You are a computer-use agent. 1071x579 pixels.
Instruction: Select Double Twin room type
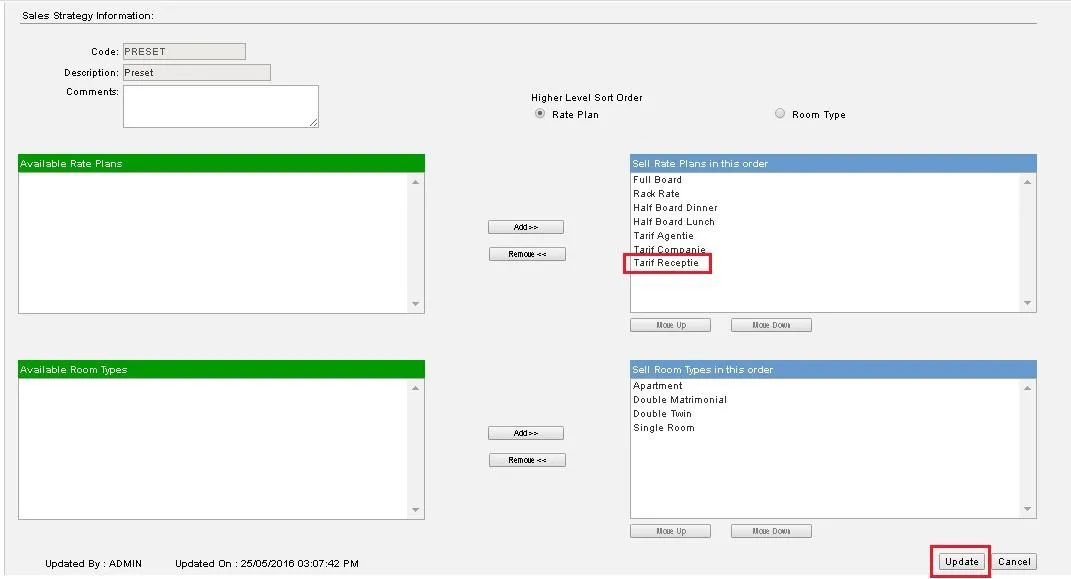(663, 414)
